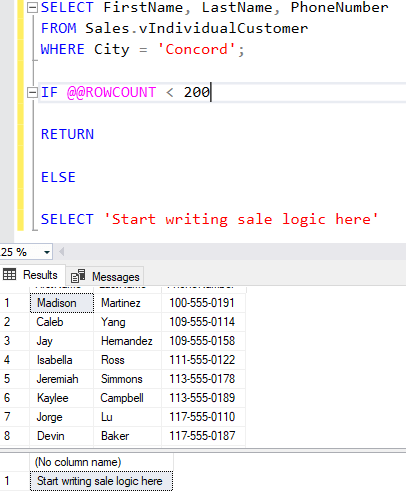
Task: Place cursor after the RETURN keyword
Action: point(95,134)
